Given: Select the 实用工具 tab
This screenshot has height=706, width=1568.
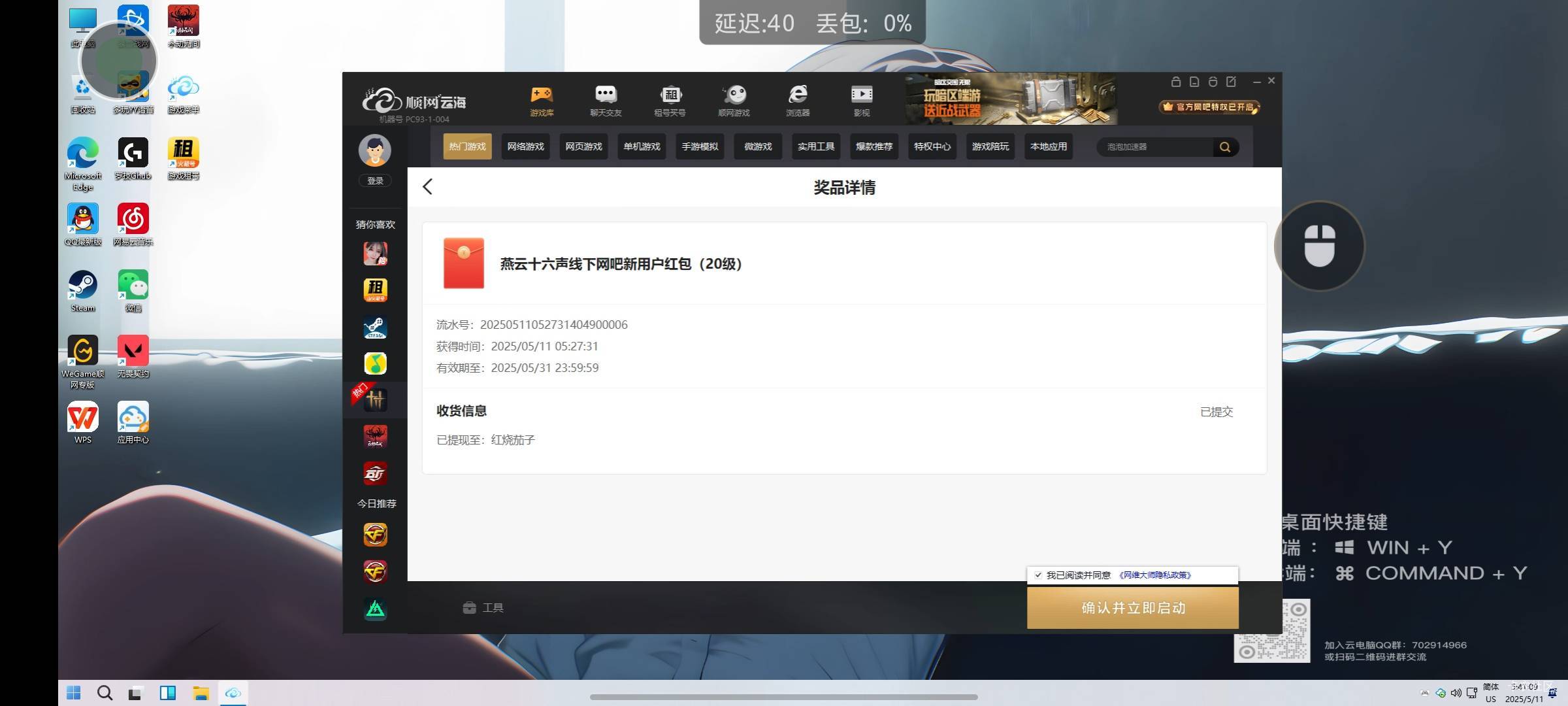Looking at the screenshot, I should (817, 146).
